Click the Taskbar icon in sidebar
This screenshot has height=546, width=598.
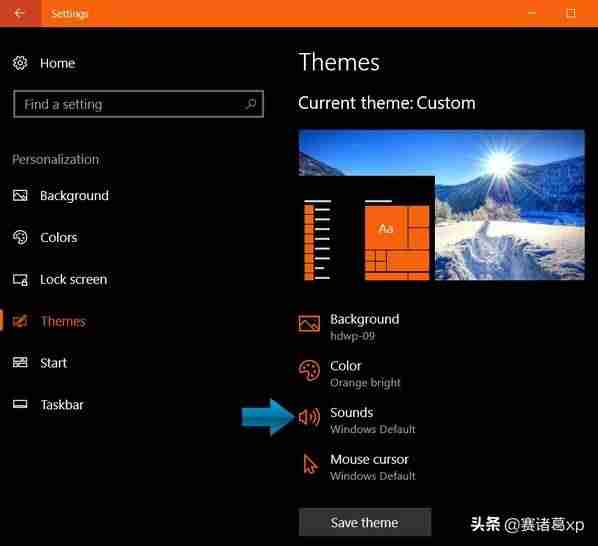[20, 404]
